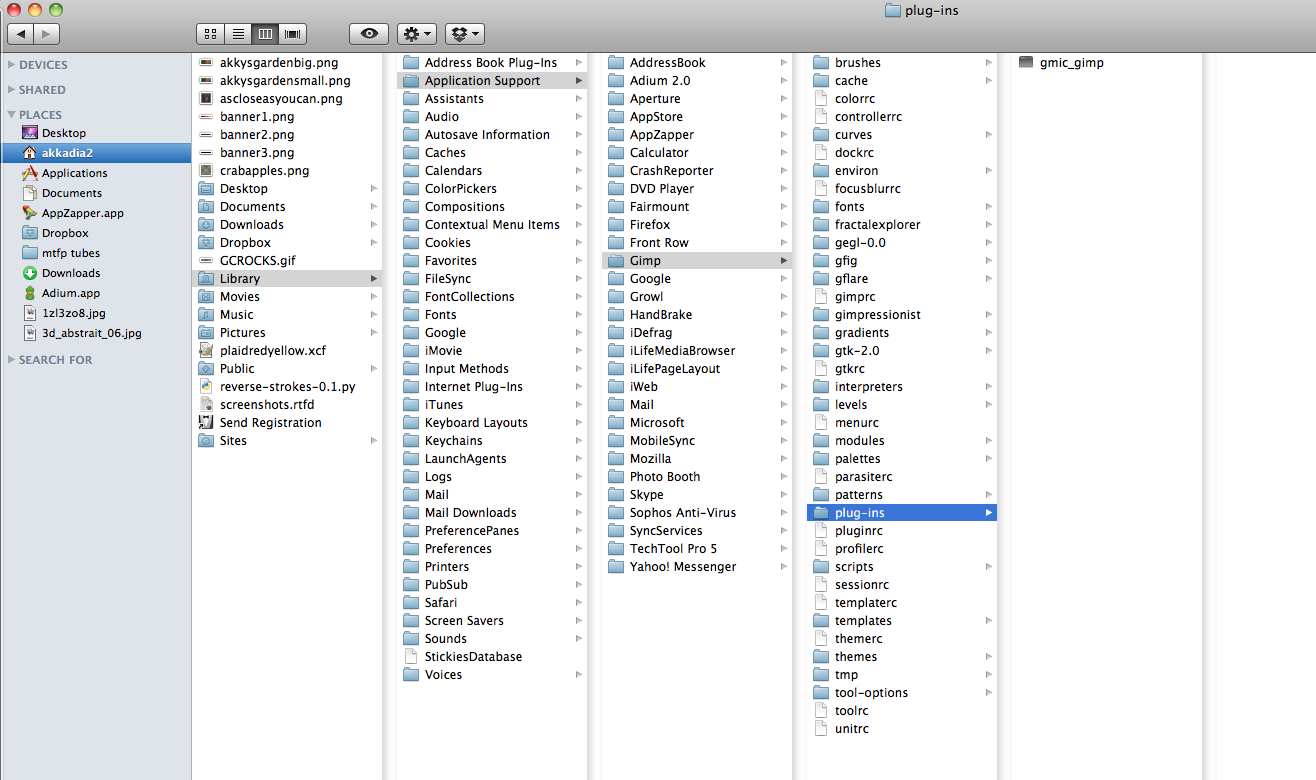Go forward with the right arrow button
This screenshot has width=1316, height=780.
click(x=47, y=34)
